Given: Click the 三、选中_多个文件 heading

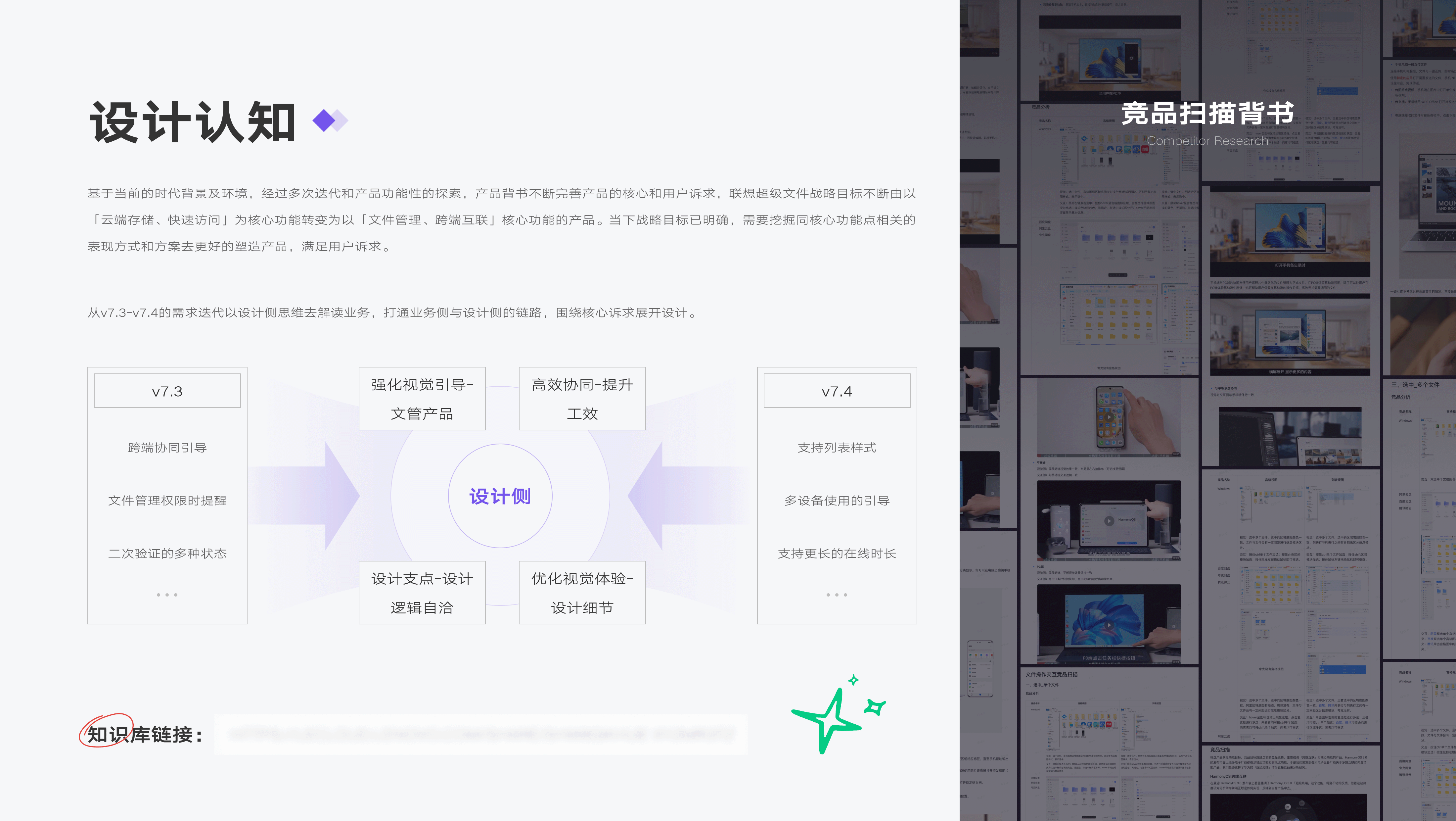Looking at the screenshot, I should tap(1415, 384).
